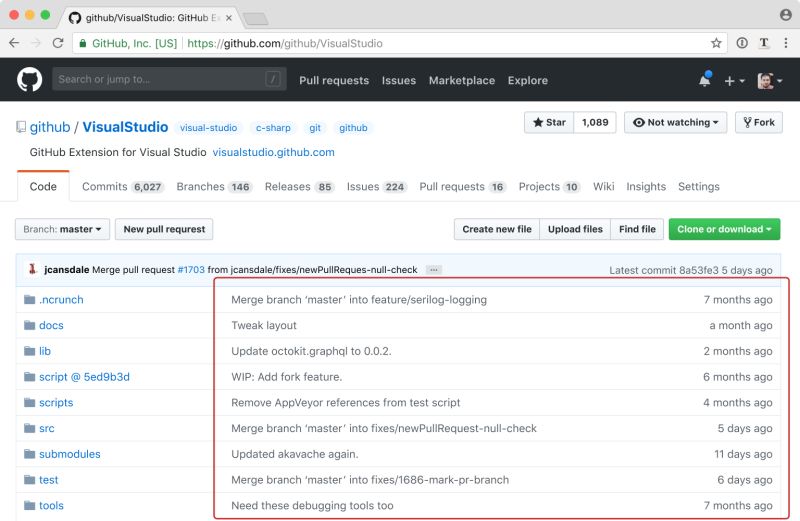
Task: Click the script submodule folder icon
Action: coord(30,377)
